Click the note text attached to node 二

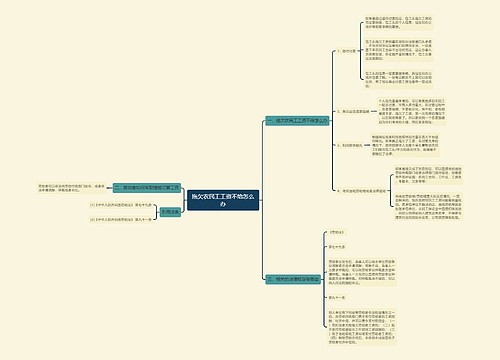(x=72, y=188)
